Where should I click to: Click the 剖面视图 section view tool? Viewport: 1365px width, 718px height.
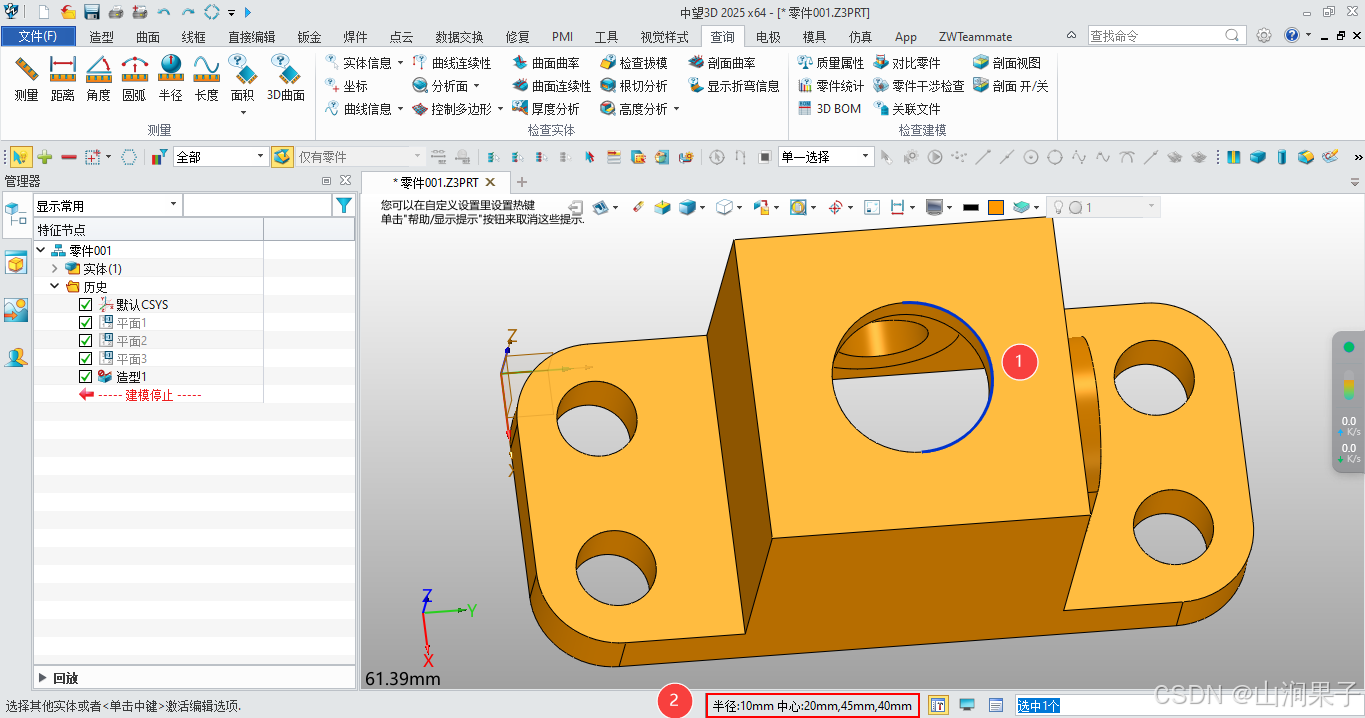coord(1008,62)
